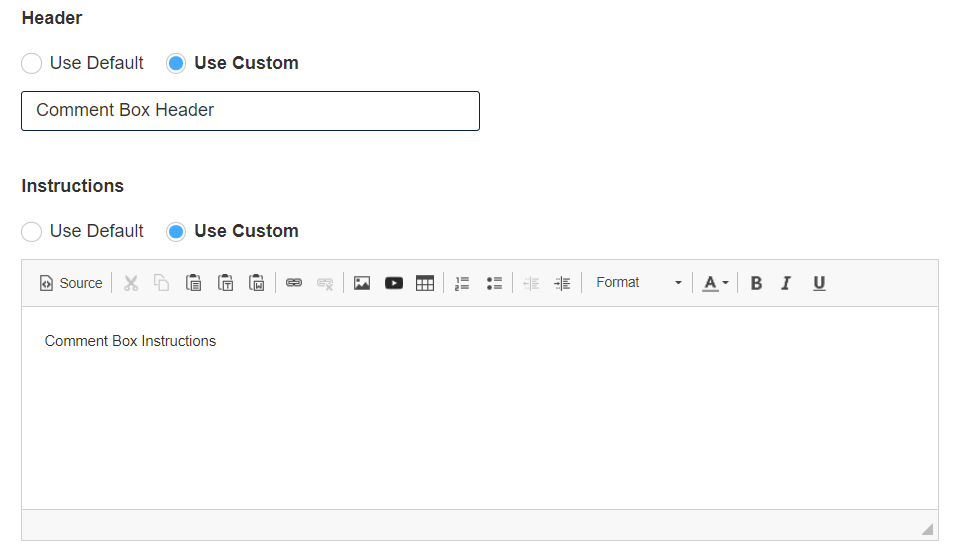Image resolution: width=963 pixels, height=552 pixels.
Task: Insert an image via the picture icon
Action: point(362,283)
